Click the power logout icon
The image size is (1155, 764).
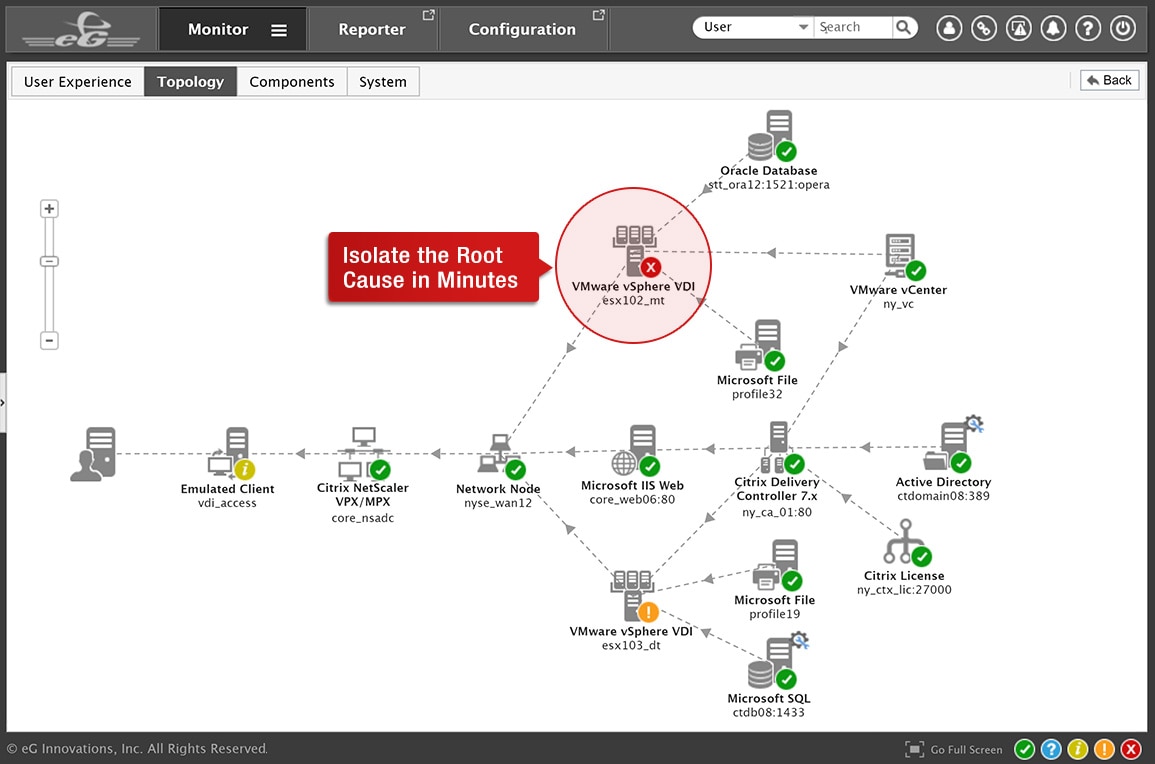pos(1123,28)
